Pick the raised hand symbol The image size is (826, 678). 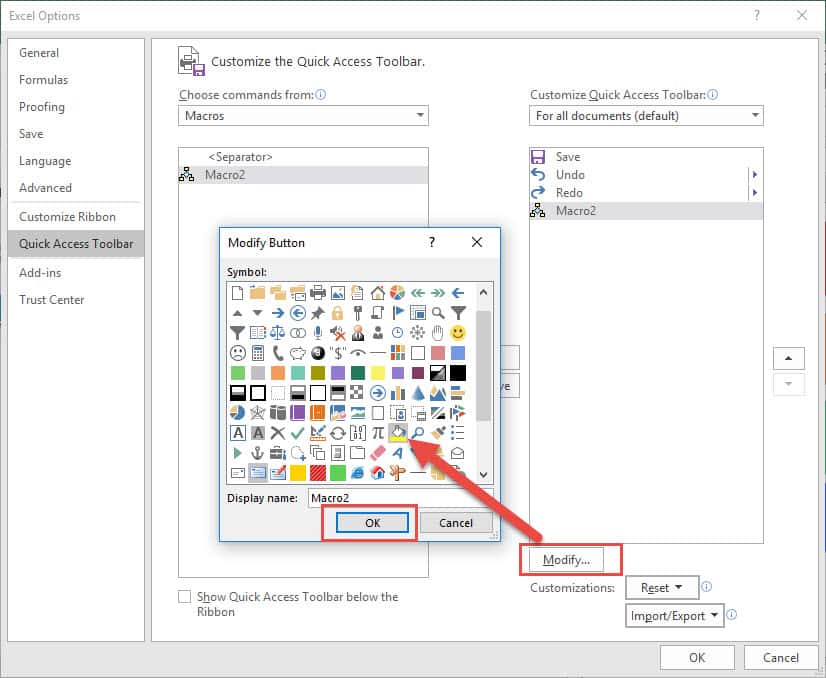pos(438,333)
